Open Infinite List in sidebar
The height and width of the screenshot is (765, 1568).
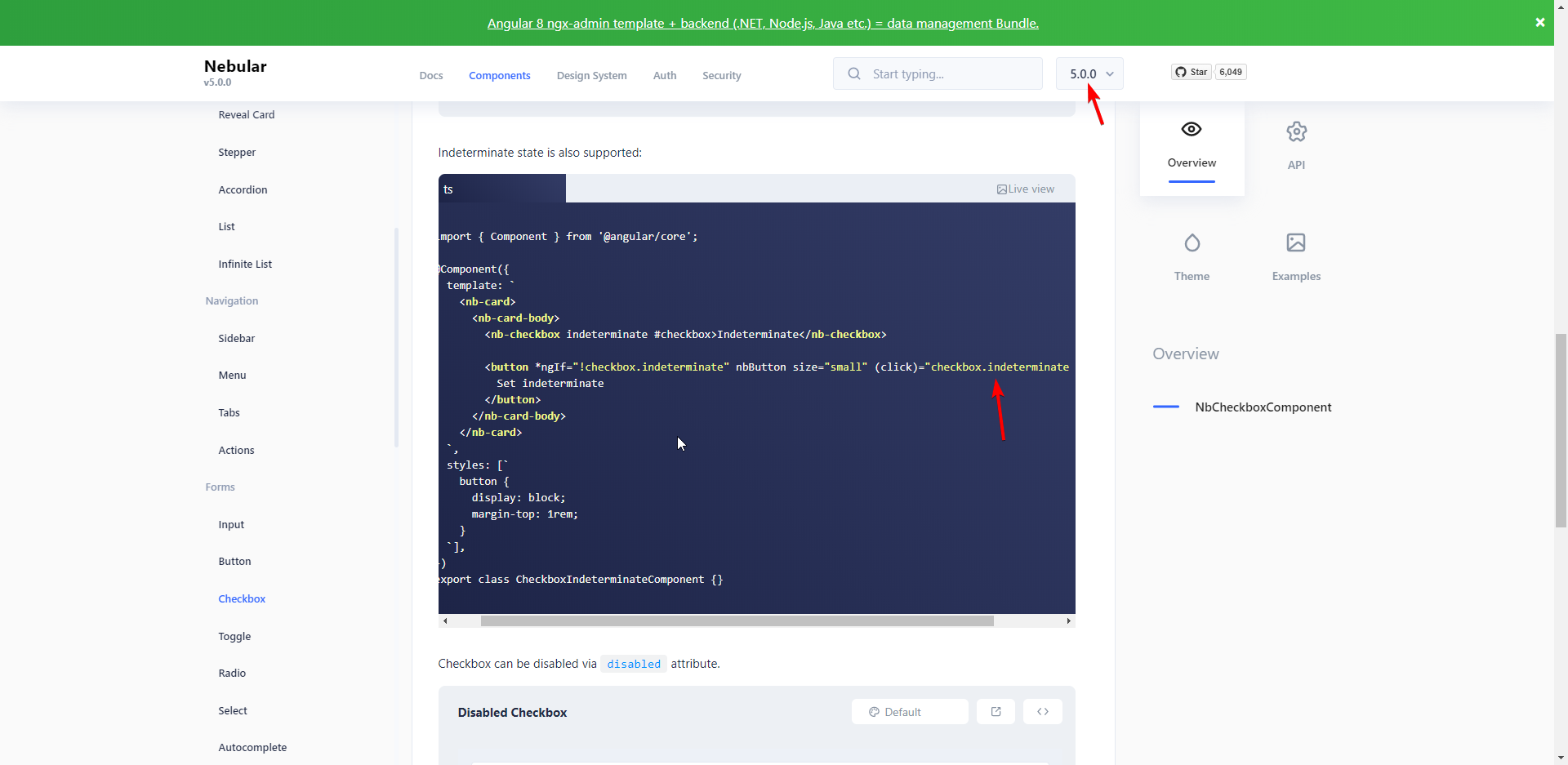pos(245,264)
